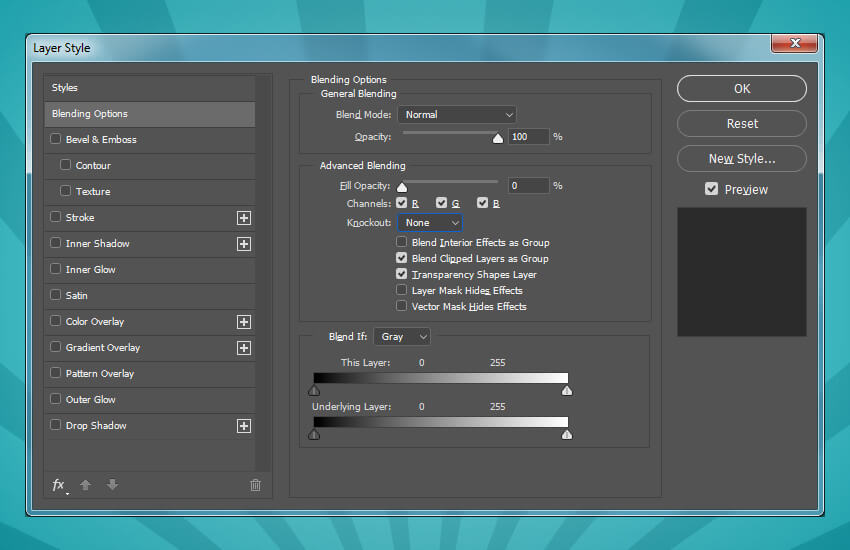Select the Styles entry at list top
The image size is (850, 550).
[x=149, y=88]
